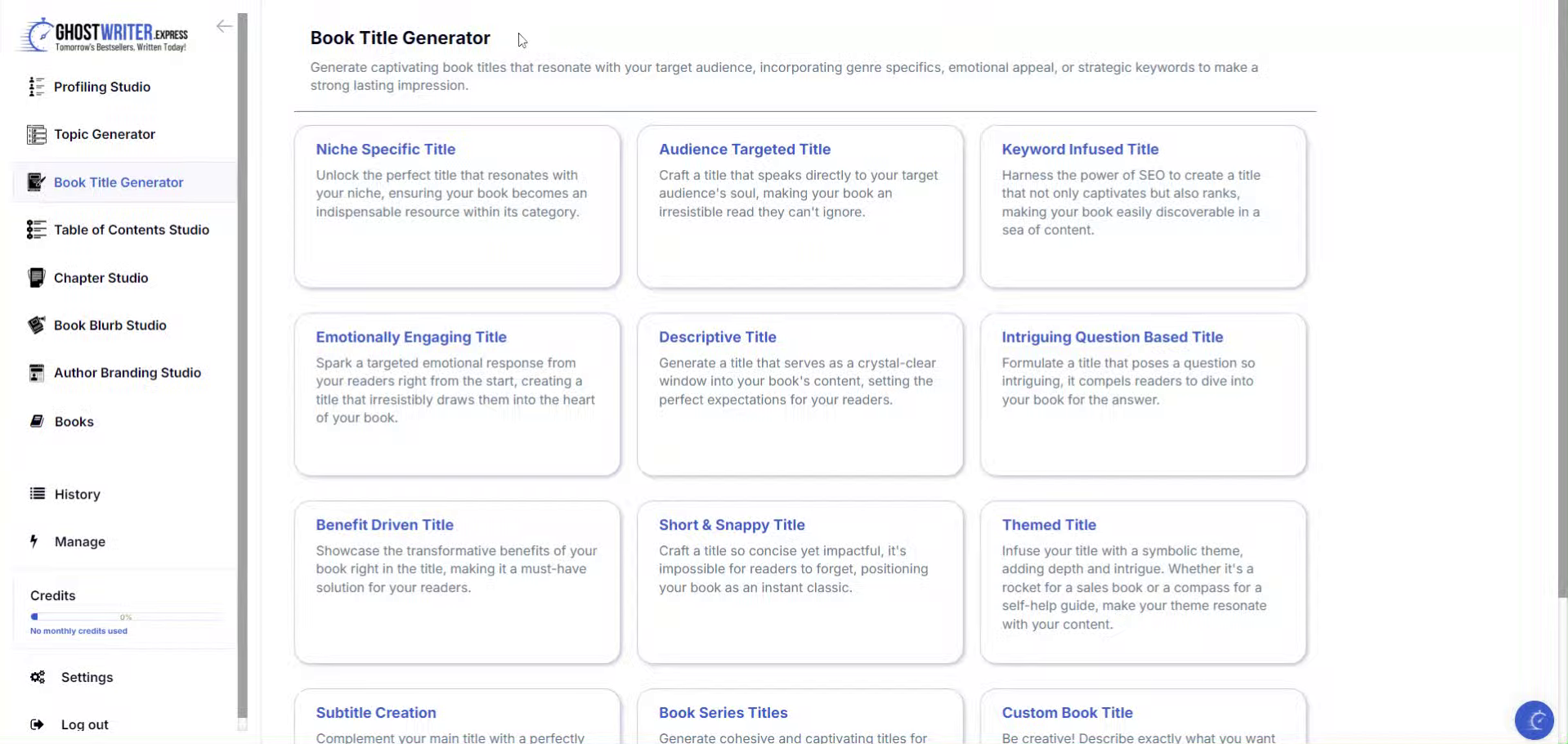Viewport: 1568px width, 744px height.
Task: Open the Keyword Infused Title generator
Action: click(x=1143, y=206)
